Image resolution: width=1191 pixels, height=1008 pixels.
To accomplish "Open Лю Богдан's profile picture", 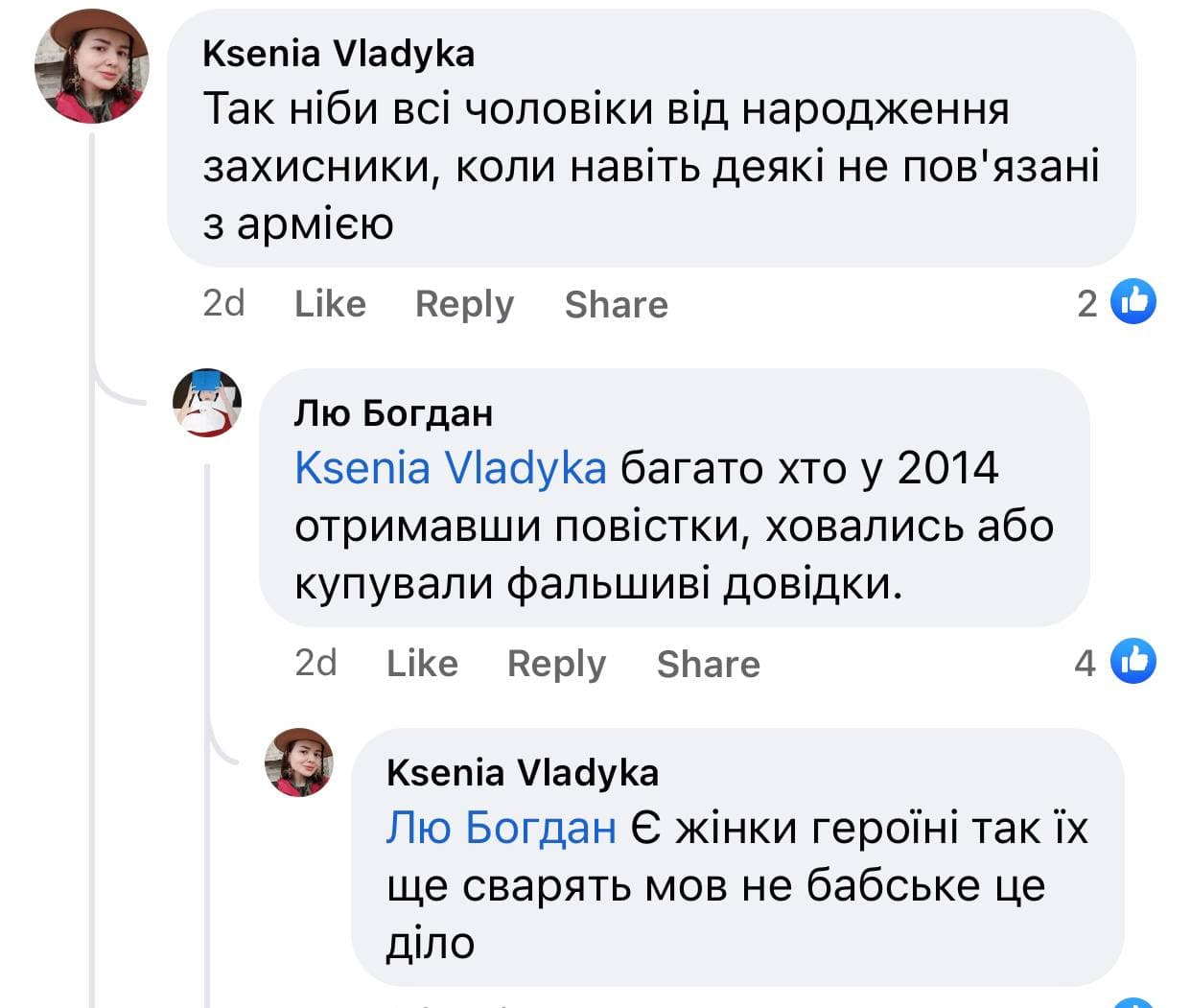I will pyautogui.click(x=207, y=403).
